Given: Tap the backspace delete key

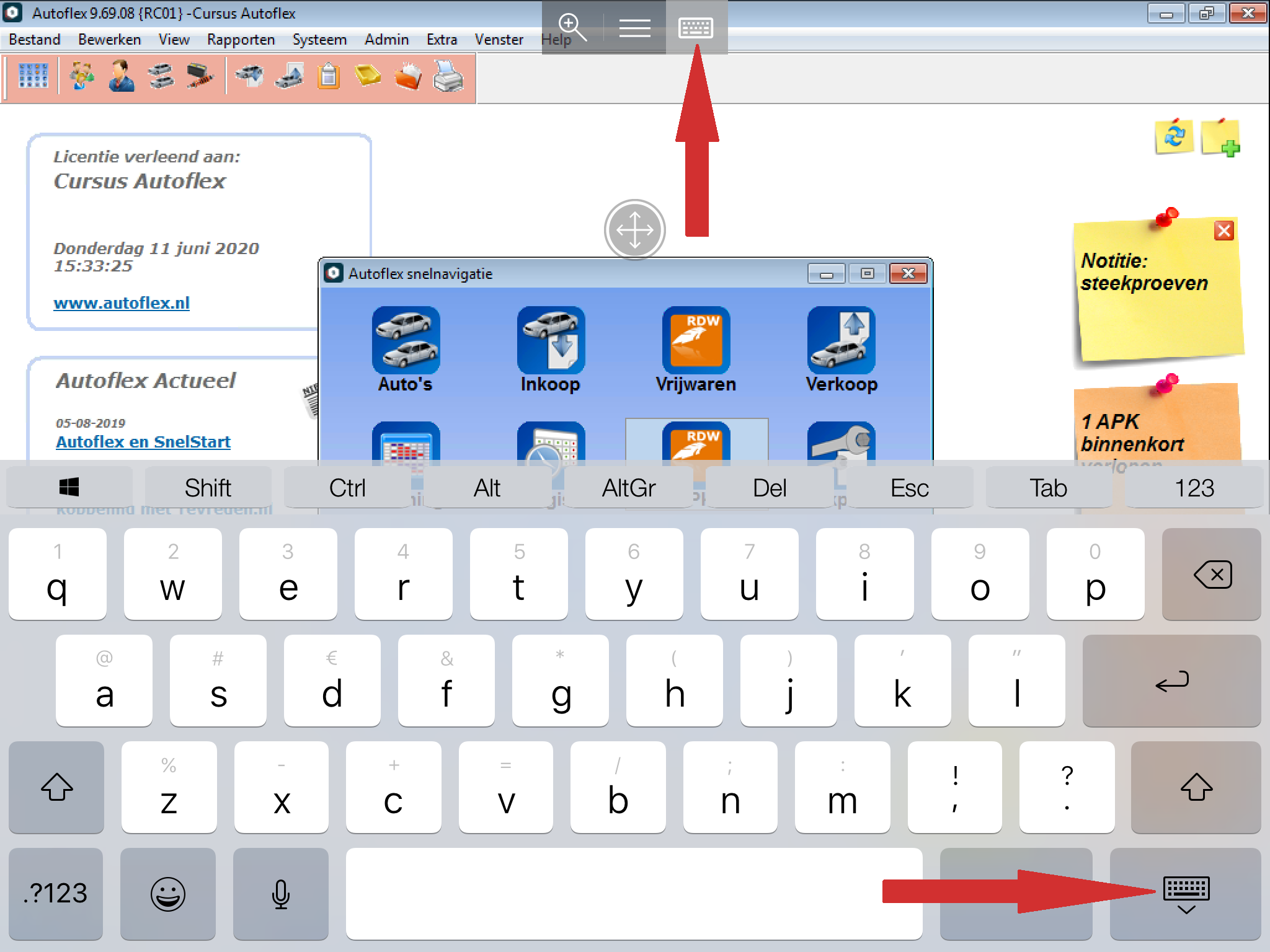Looking at the screenshot, I should coord(1212,574).
